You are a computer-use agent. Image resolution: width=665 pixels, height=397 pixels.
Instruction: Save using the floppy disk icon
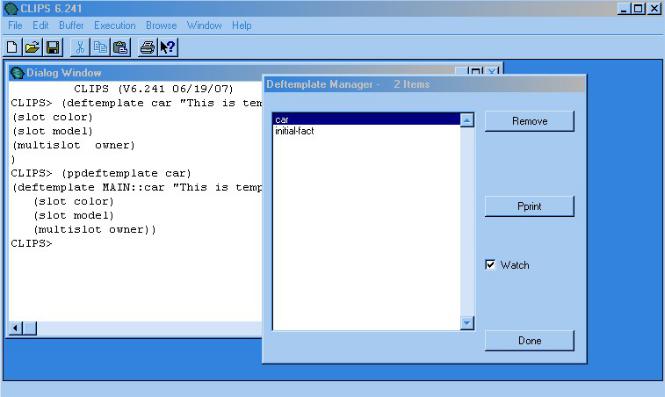click(53, 47)
